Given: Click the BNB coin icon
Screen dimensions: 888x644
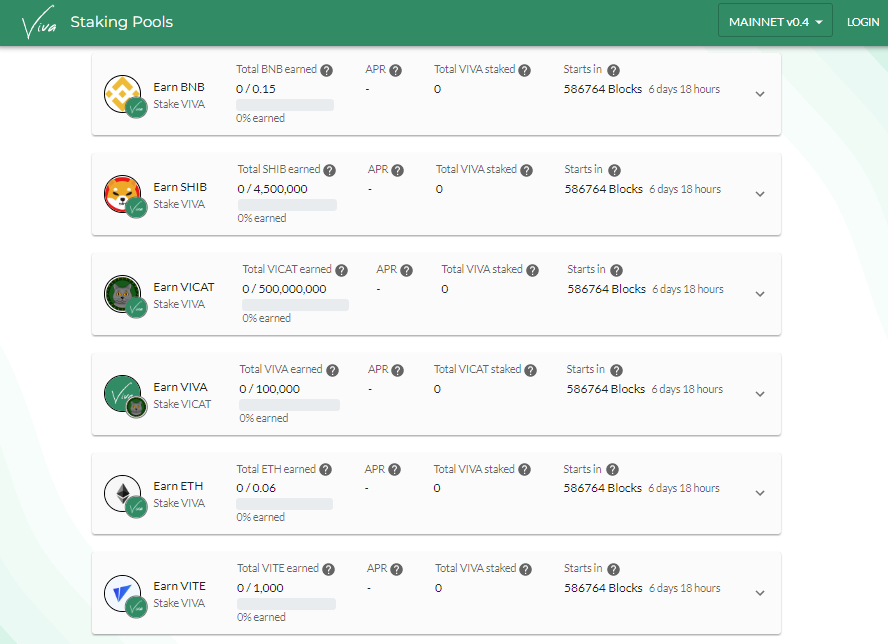Looking at the screenshot, I should (122, 93).
